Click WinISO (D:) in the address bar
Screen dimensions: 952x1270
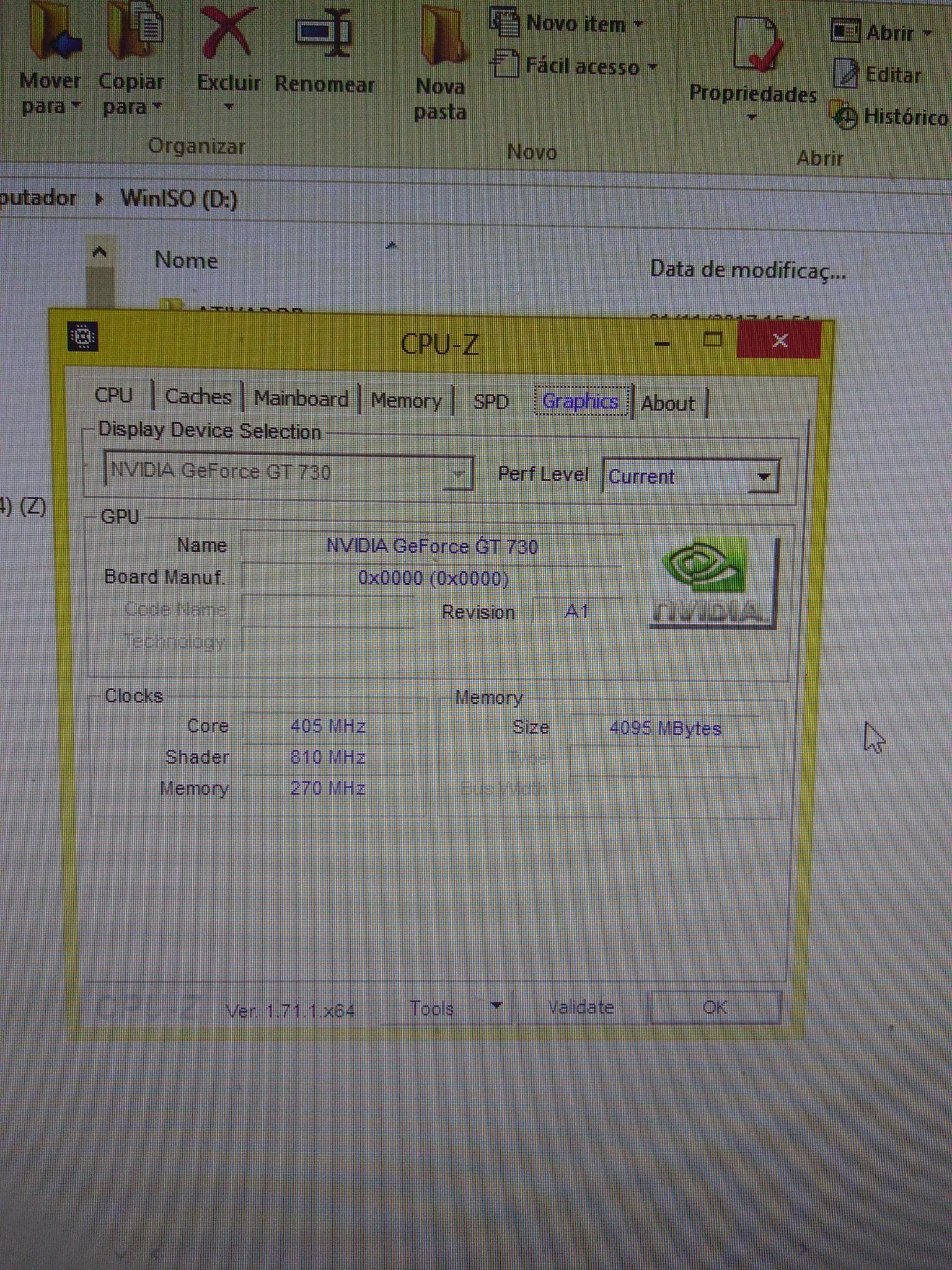pos(179,199)
